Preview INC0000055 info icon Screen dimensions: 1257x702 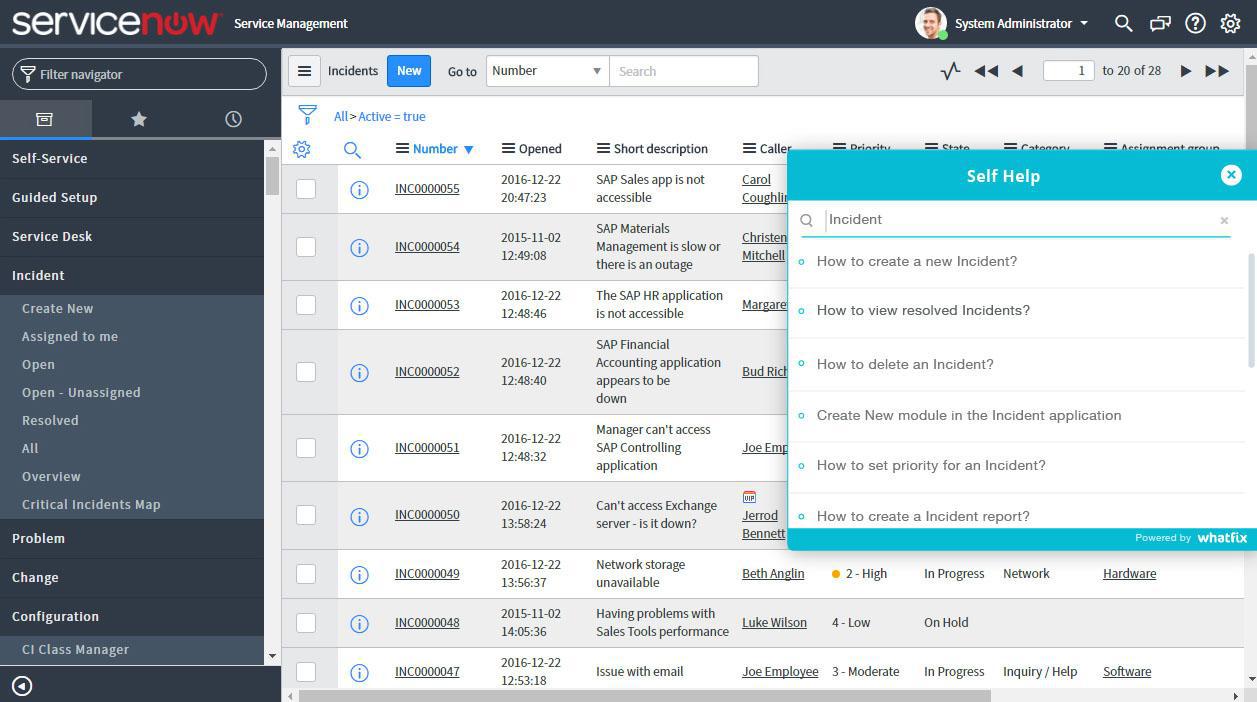pyautogui.click(x=359, y=189)
